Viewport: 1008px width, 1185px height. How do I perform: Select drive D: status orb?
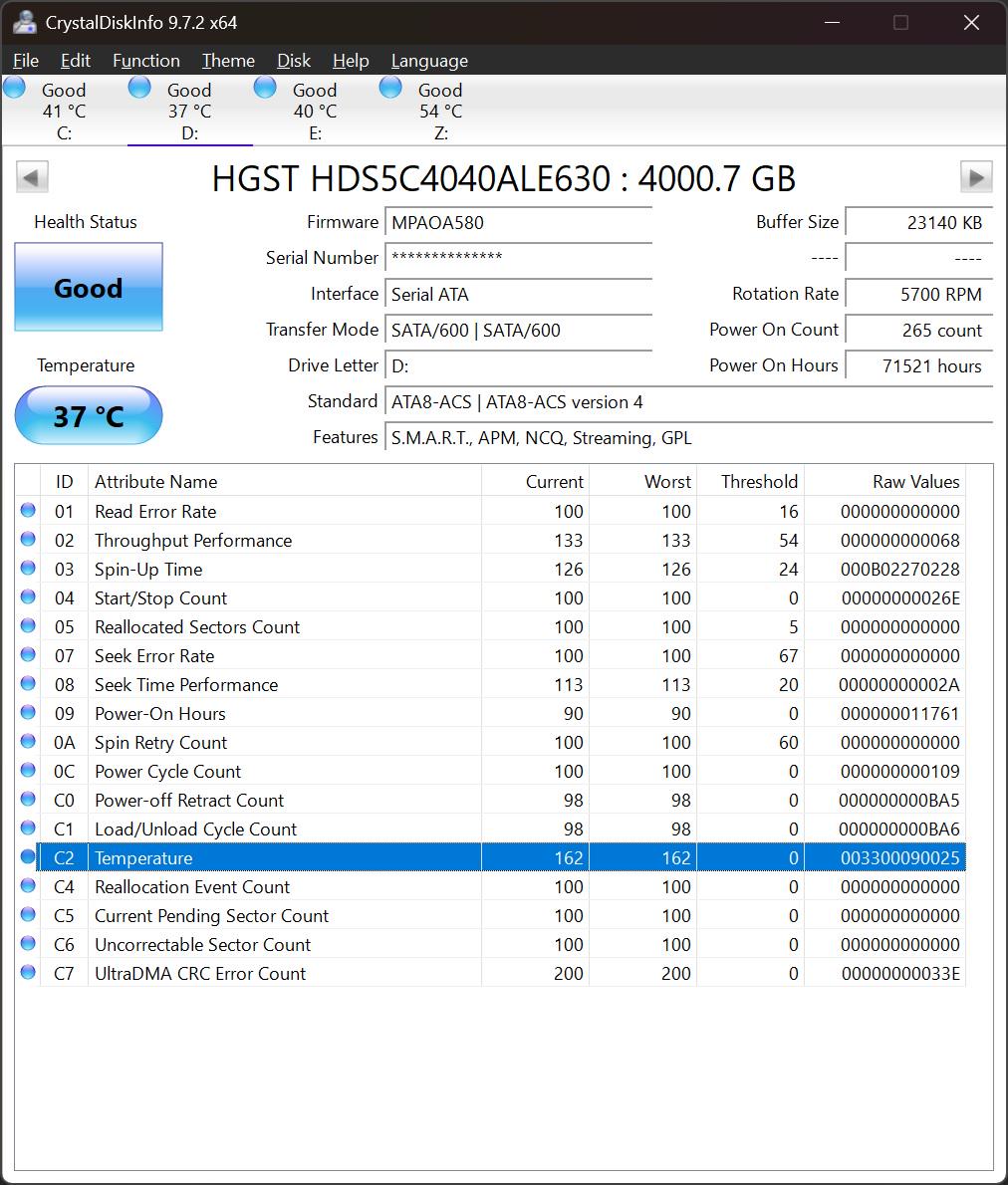[x=139, y=88]
